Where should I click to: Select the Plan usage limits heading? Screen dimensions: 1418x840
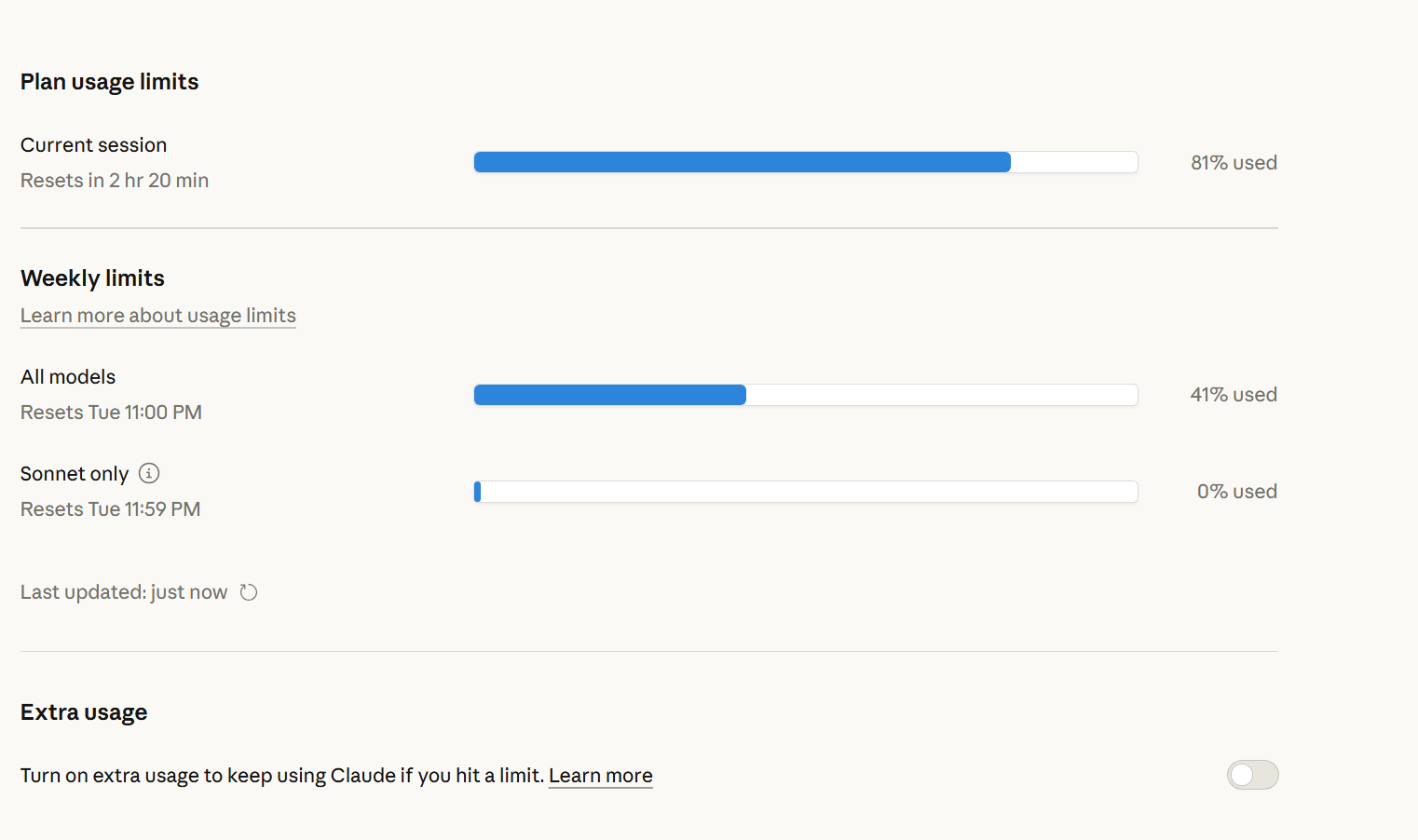(110, 82)
